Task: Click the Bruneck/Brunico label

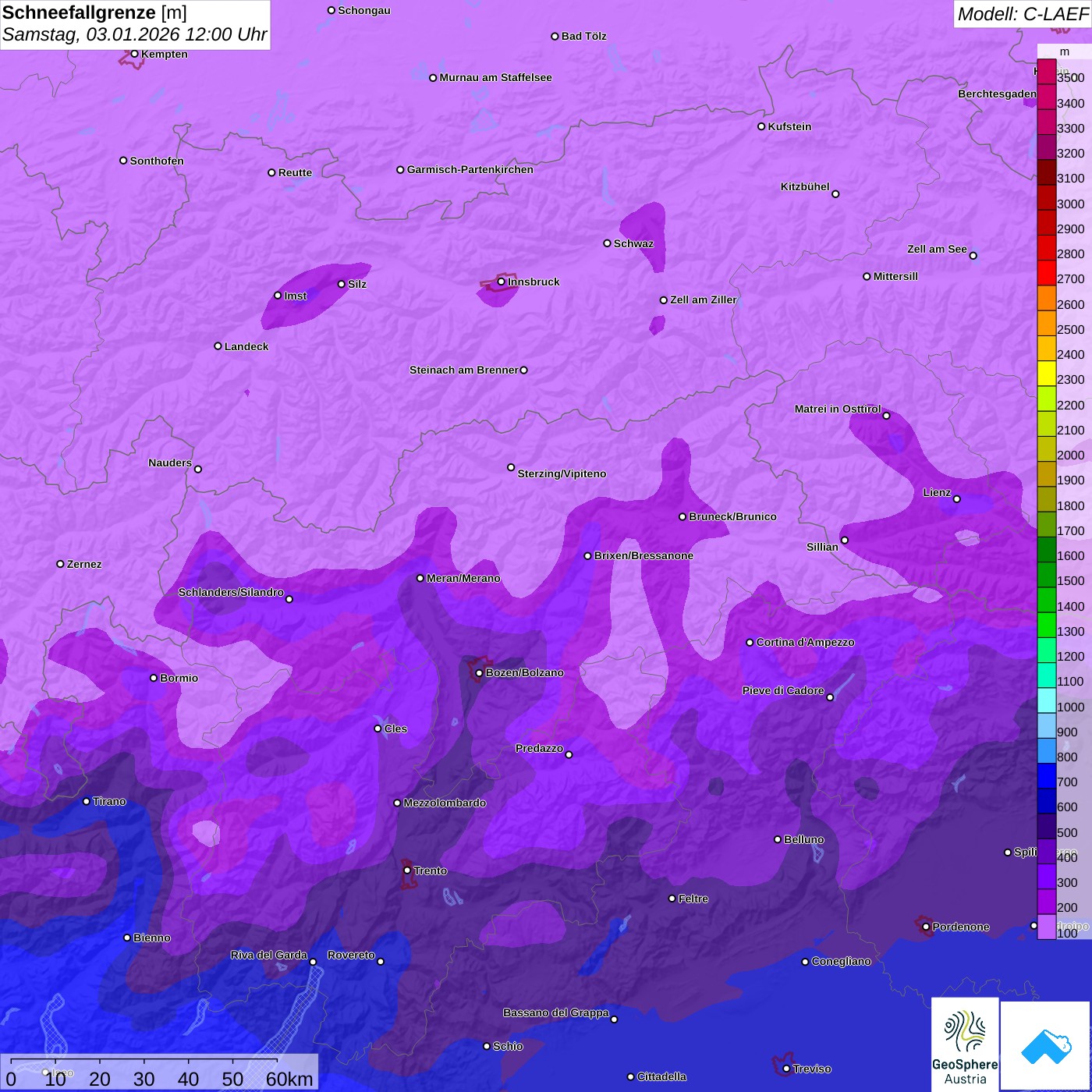Action: [732, 516]
